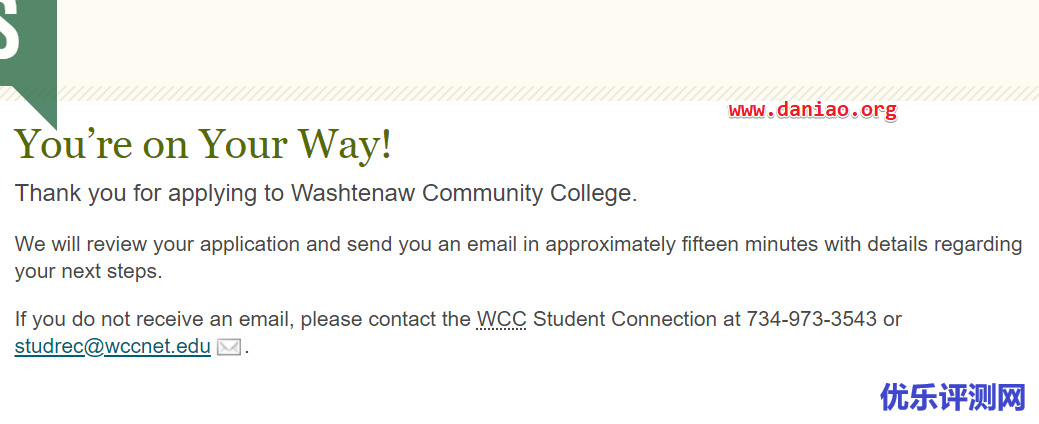Click the dotted-underlined WCC abbreviation
Image resolution: width=1039 pixels, height=424 pixels.
502,319
